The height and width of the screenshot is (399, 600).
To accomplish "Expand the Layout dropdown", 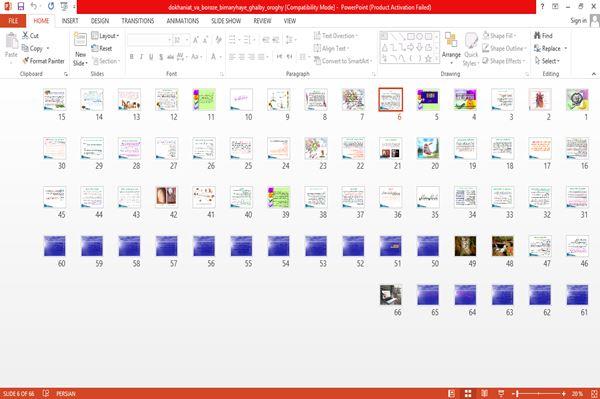I will coord(105,36).
